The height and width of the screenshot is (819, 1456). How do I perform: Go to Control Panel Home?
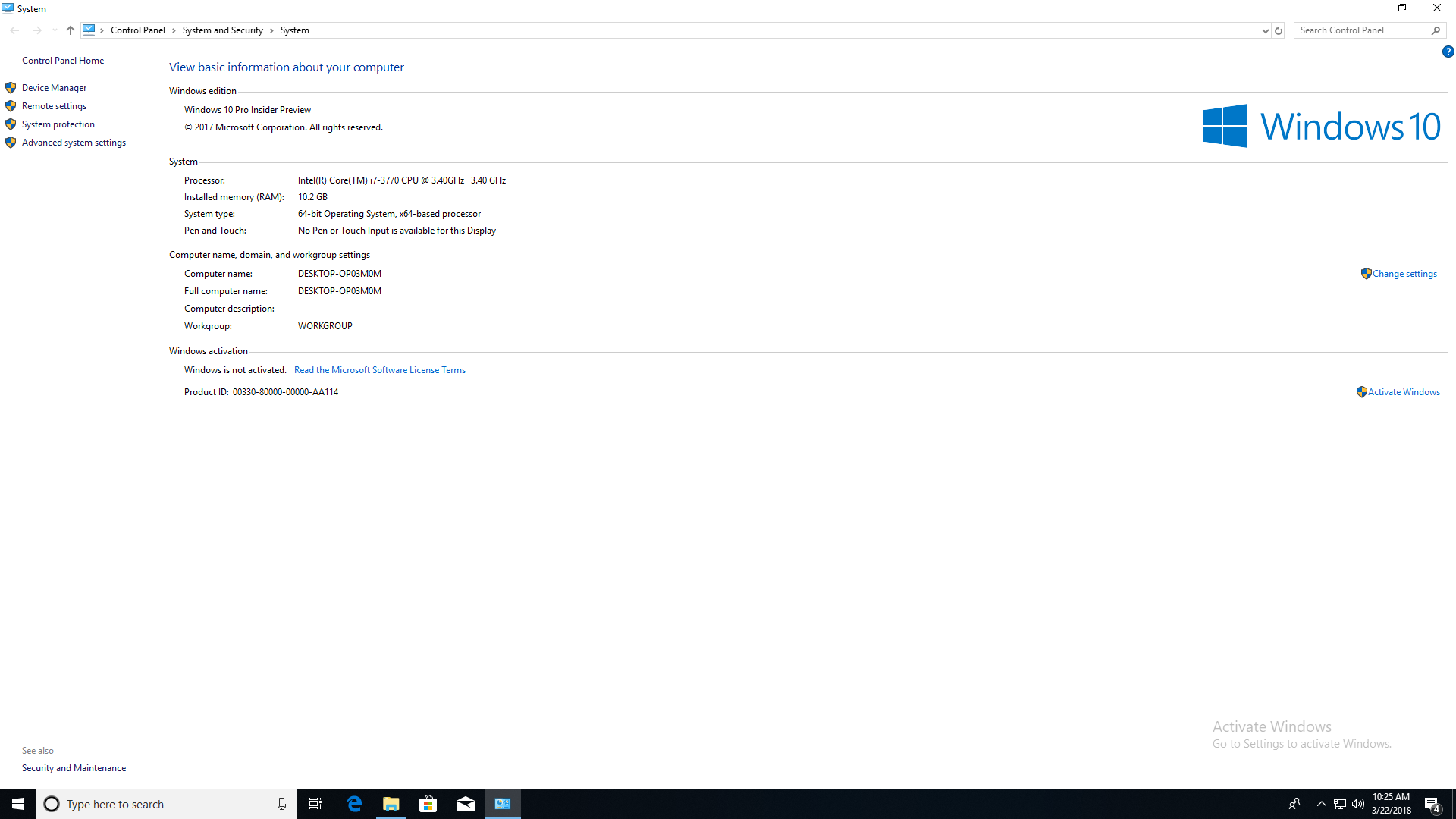[x=63, y=61]
